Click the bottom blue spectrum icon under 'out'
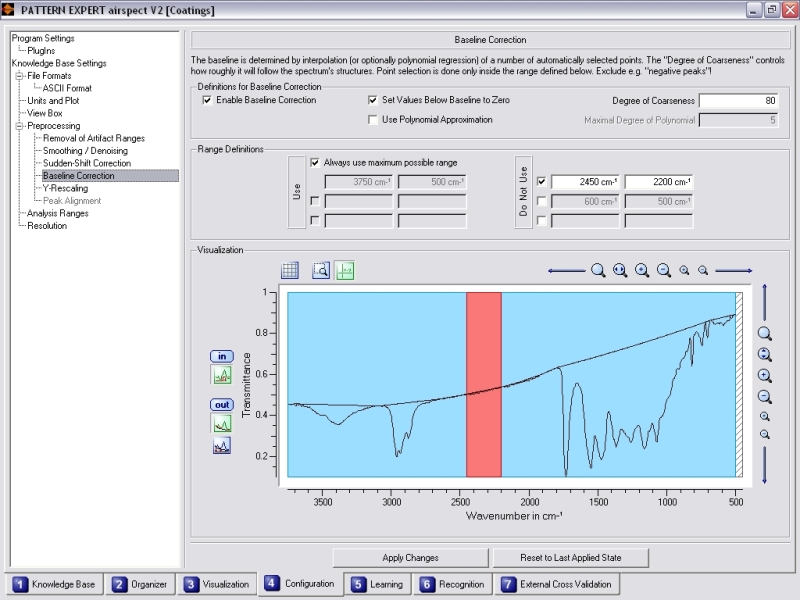This screenshot has width=800, height=600. 221,446
